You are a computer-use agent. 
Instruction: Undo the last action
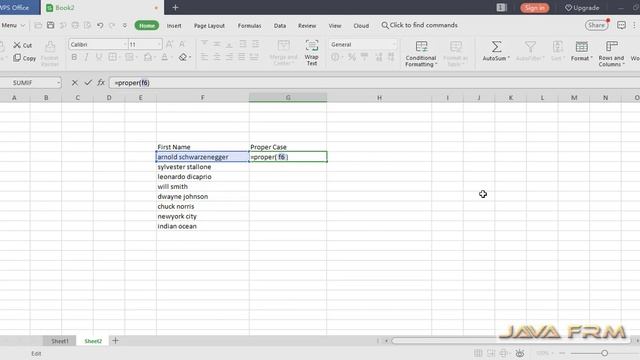[x=100, y=25]
